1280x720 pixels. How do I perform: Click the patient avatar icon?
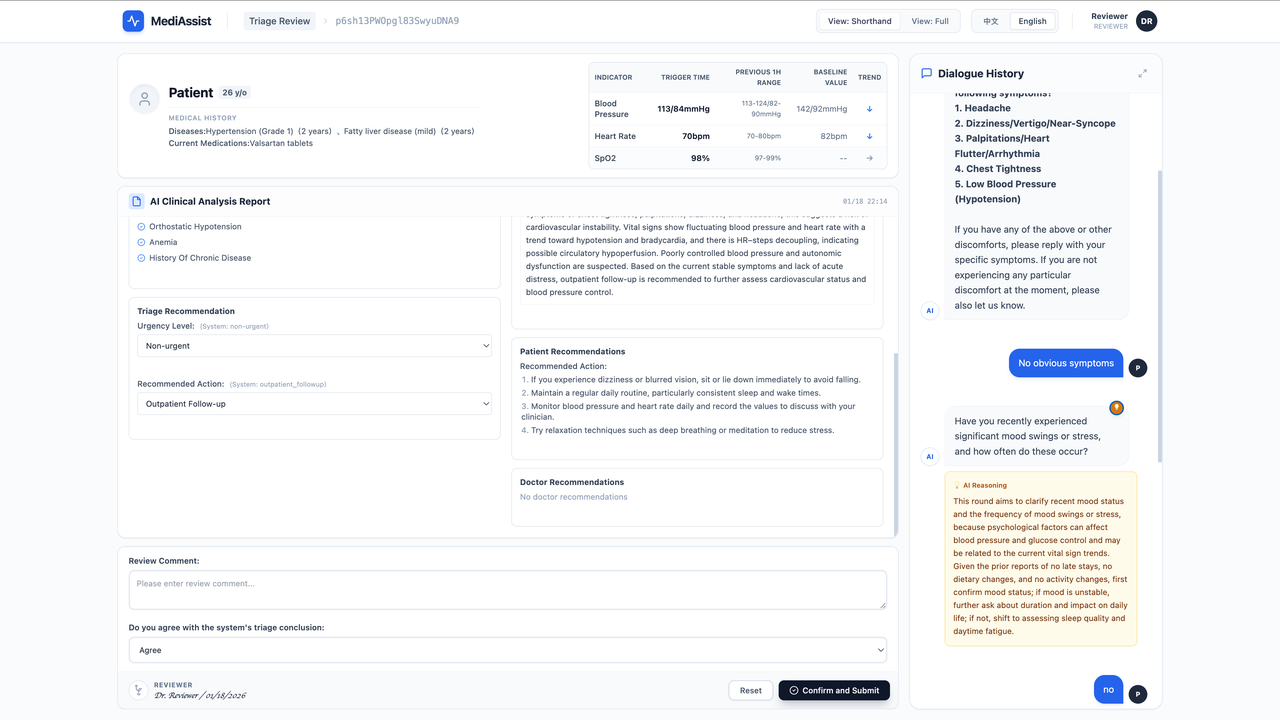click(x=144, y=99)
